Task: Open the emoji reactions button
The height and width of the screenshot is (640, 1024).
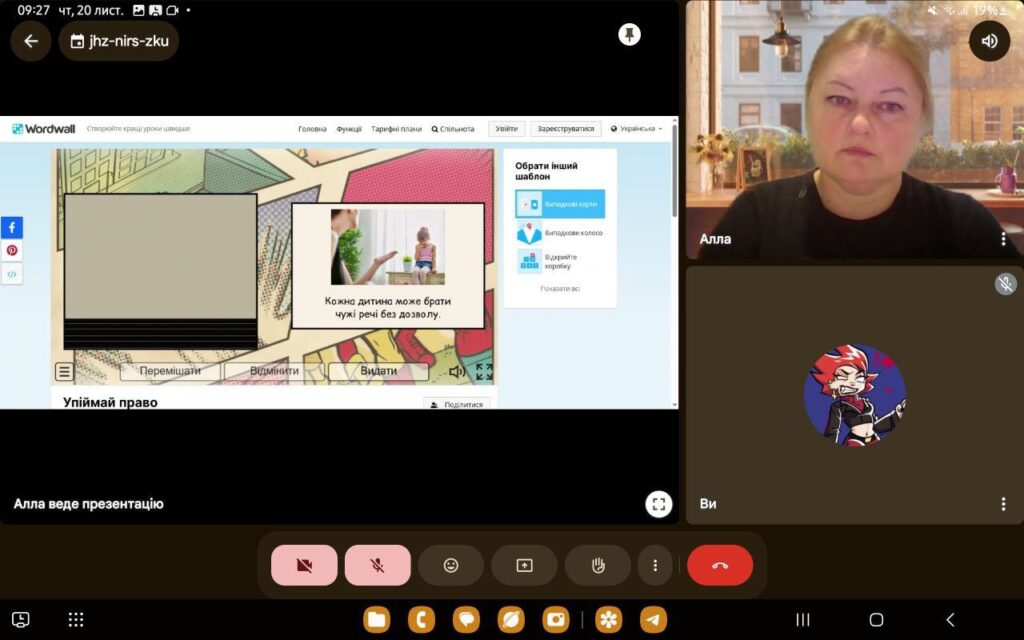Action: point(451,565)
